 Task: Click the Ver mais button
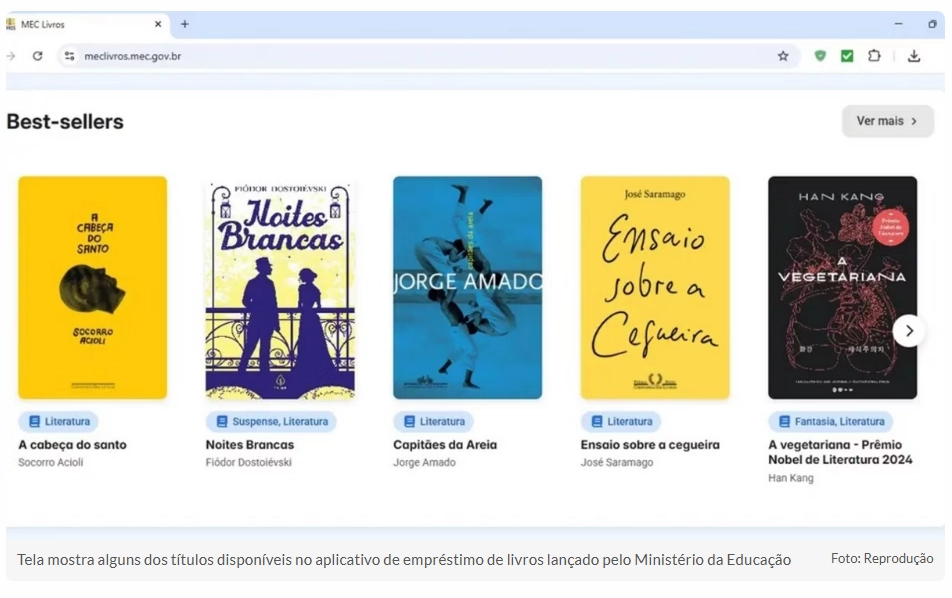(887, 121)
